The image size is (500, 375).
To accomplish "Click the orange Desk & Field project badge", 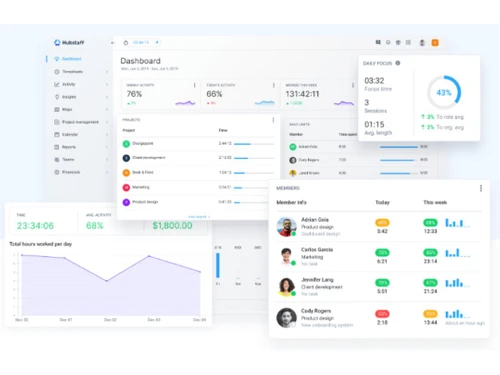I will pos(126,173).
